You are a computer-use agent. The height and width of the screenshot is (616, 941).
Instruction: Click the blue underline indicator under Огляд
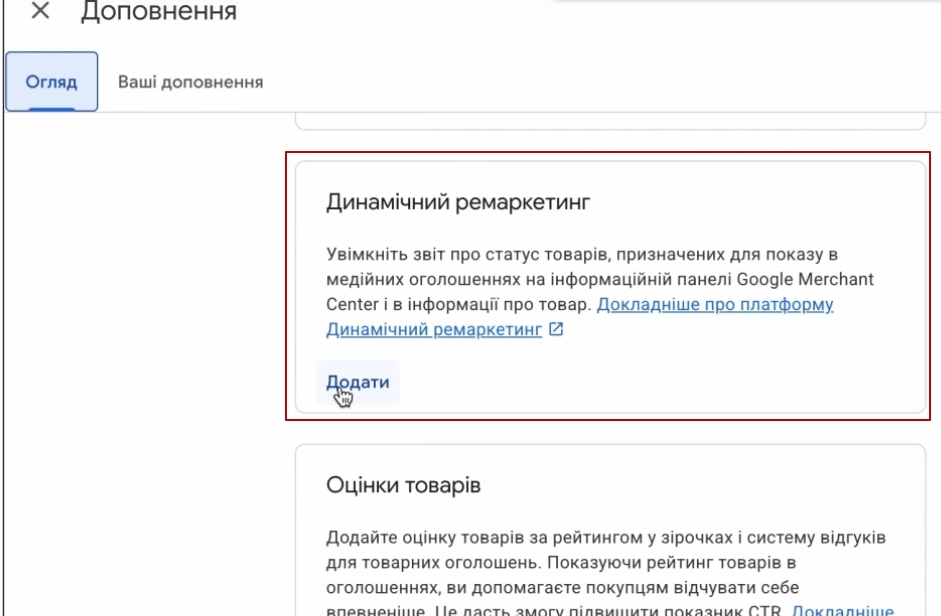click(x=52, y=110)
